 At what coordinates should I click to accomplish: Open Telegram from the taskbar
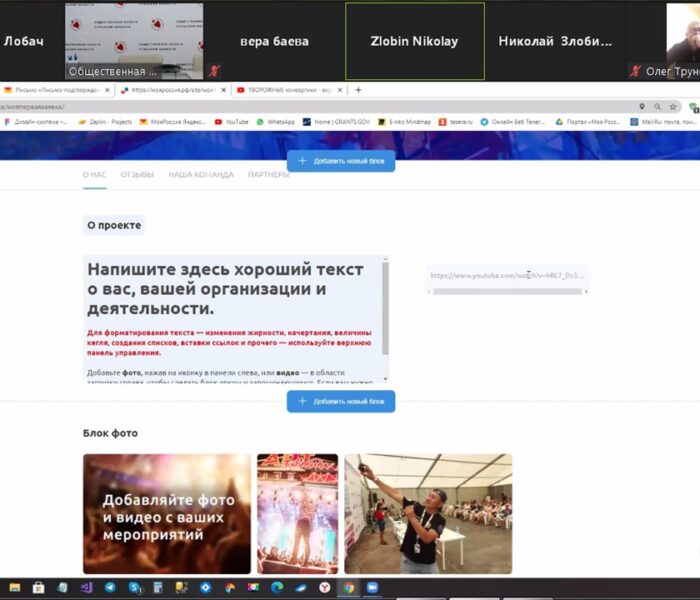(110, 588)
